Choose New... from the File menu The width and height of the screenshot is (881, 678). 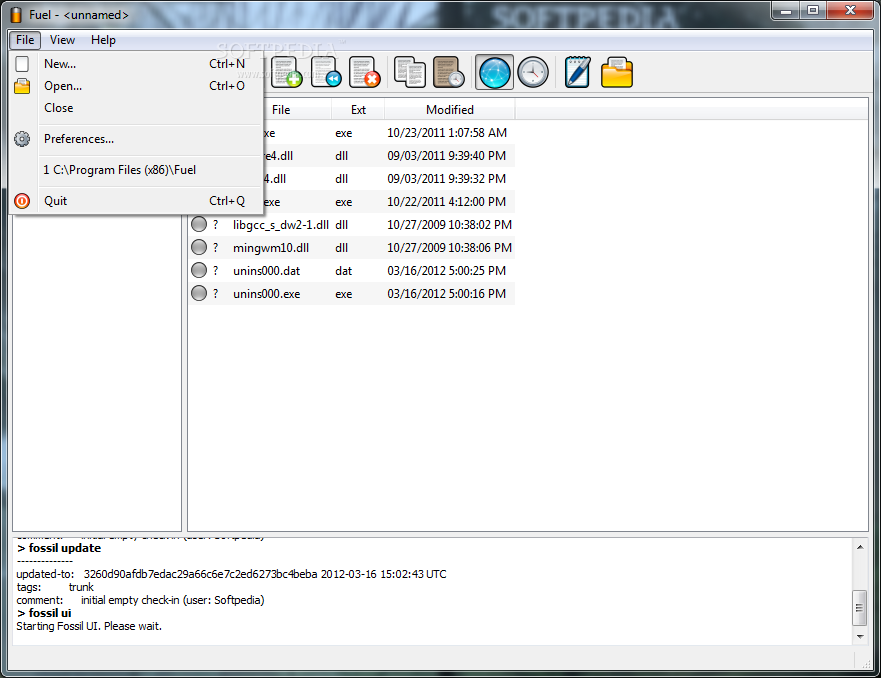[137, 64]
